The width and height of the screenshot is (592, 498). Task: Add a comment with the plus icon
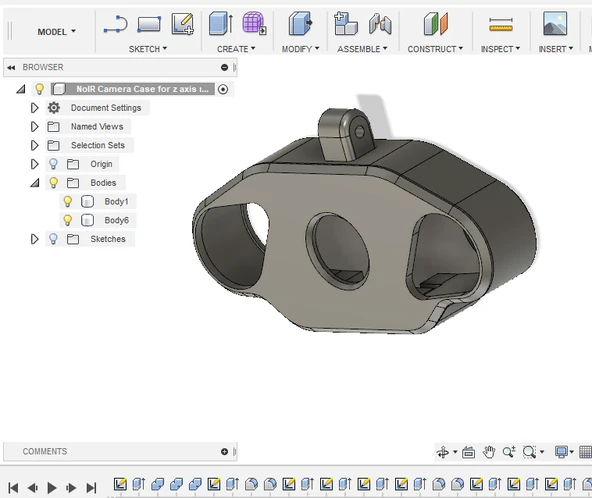(224, 452)
